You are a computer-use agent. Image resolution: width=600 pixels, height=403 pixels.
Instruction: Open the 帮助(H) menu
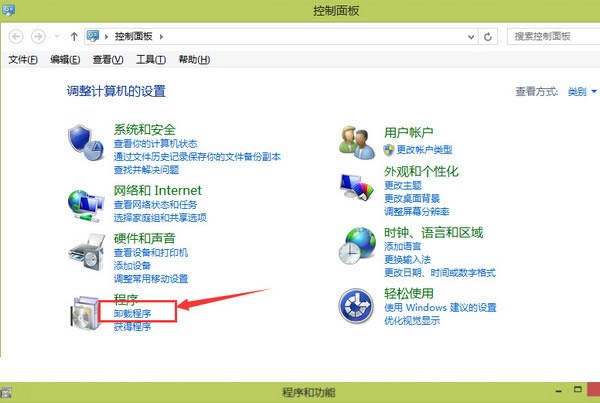tap(194, 60)
